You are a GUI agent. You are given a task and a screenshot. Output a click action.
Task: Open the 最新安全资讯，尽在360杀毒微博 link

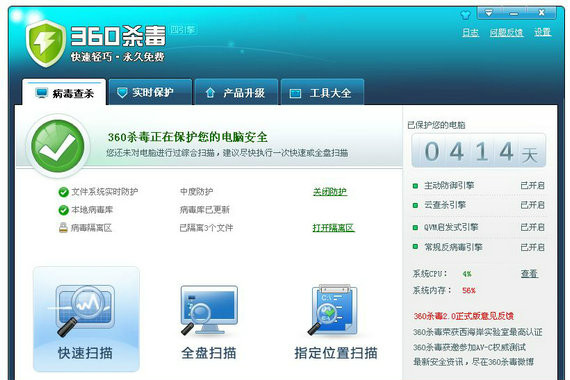coord(474,362)
